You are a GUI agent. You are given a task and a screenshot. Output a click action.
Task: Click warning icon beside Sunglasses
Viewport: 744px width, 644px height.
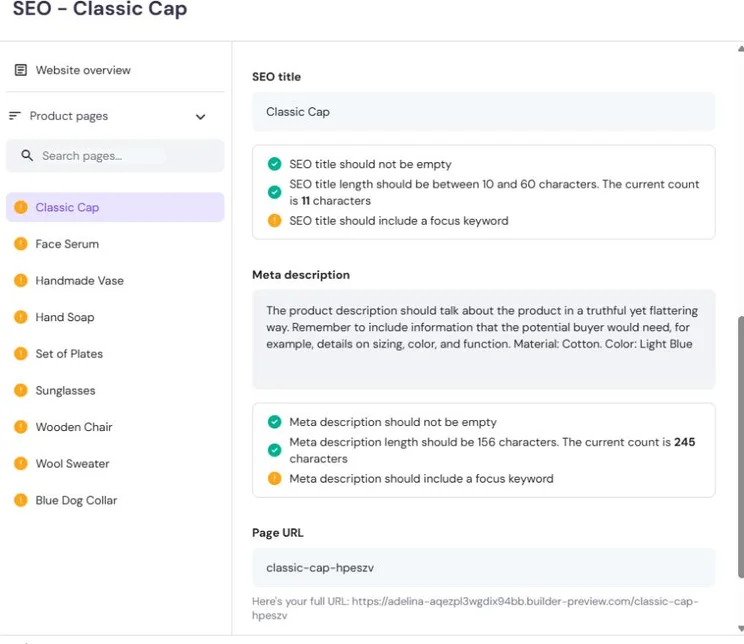[21, 390]
